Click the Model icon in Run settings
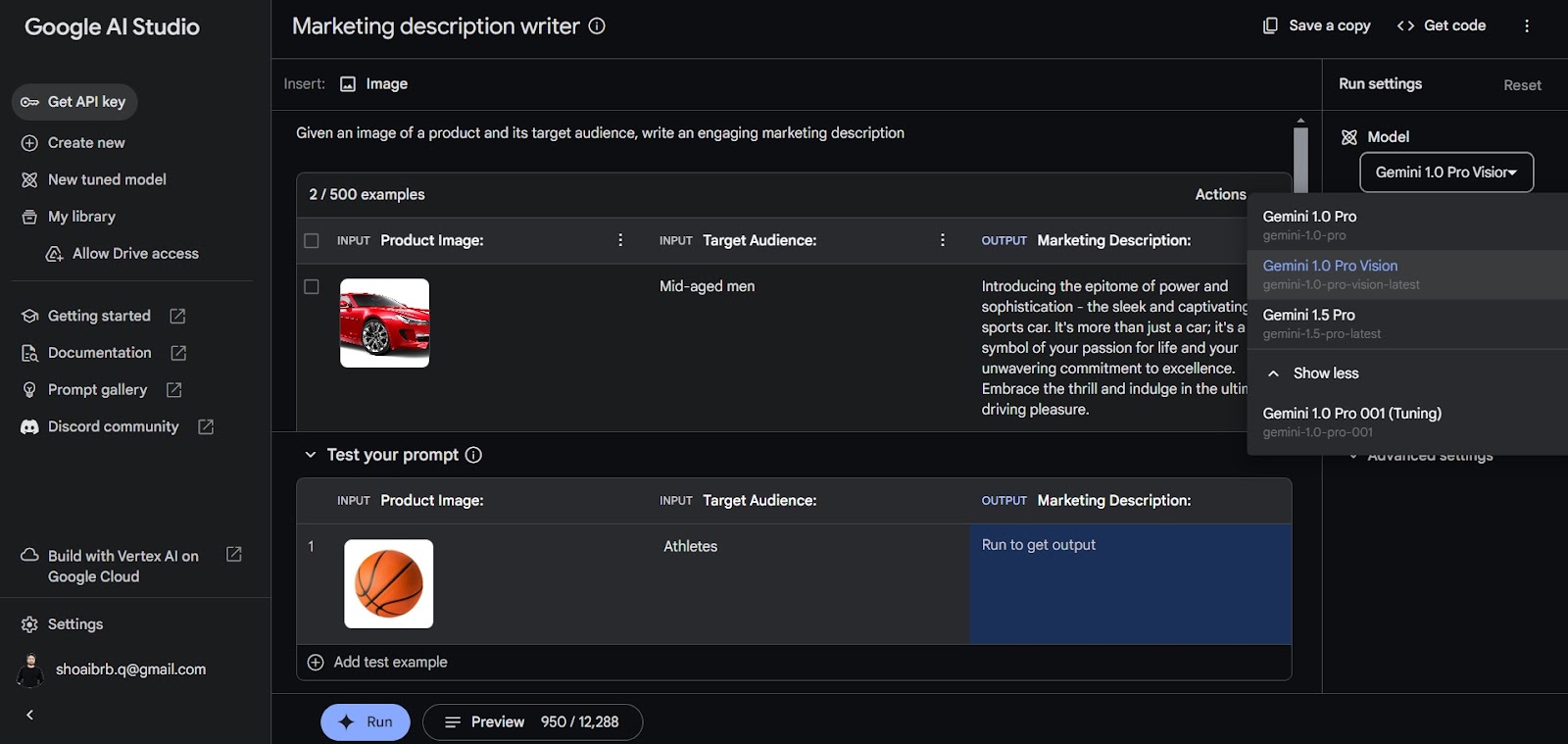This screenshot has height=744, width=1568. 1349,137
